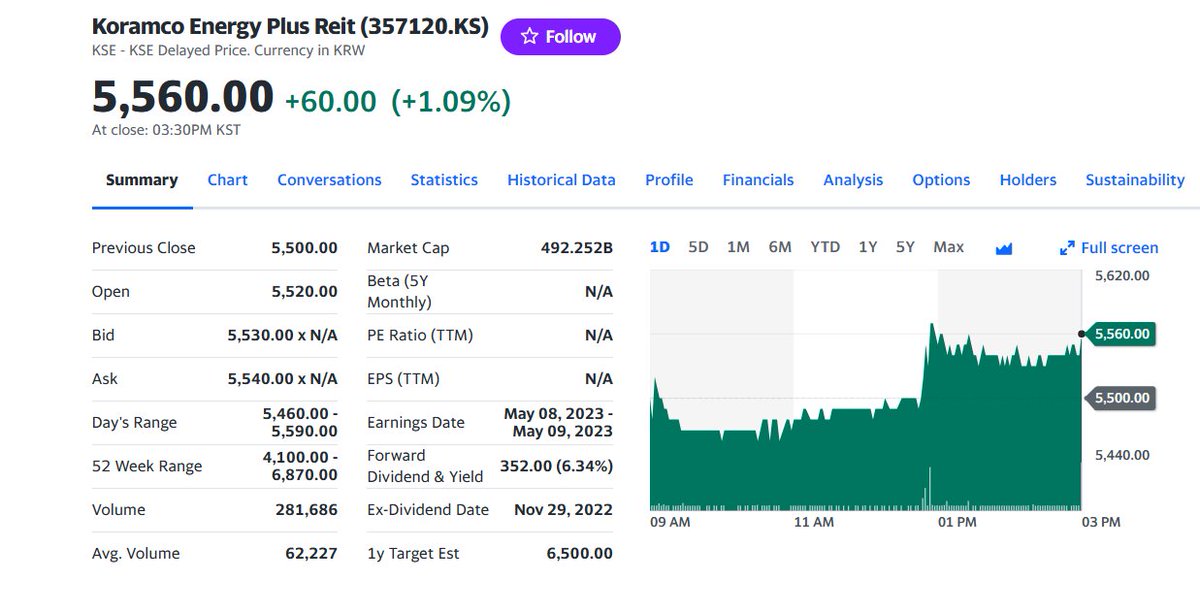Click the 5,620.00 chart axis label
This screenshot has height=612, width=1200.
(1122, 276)
